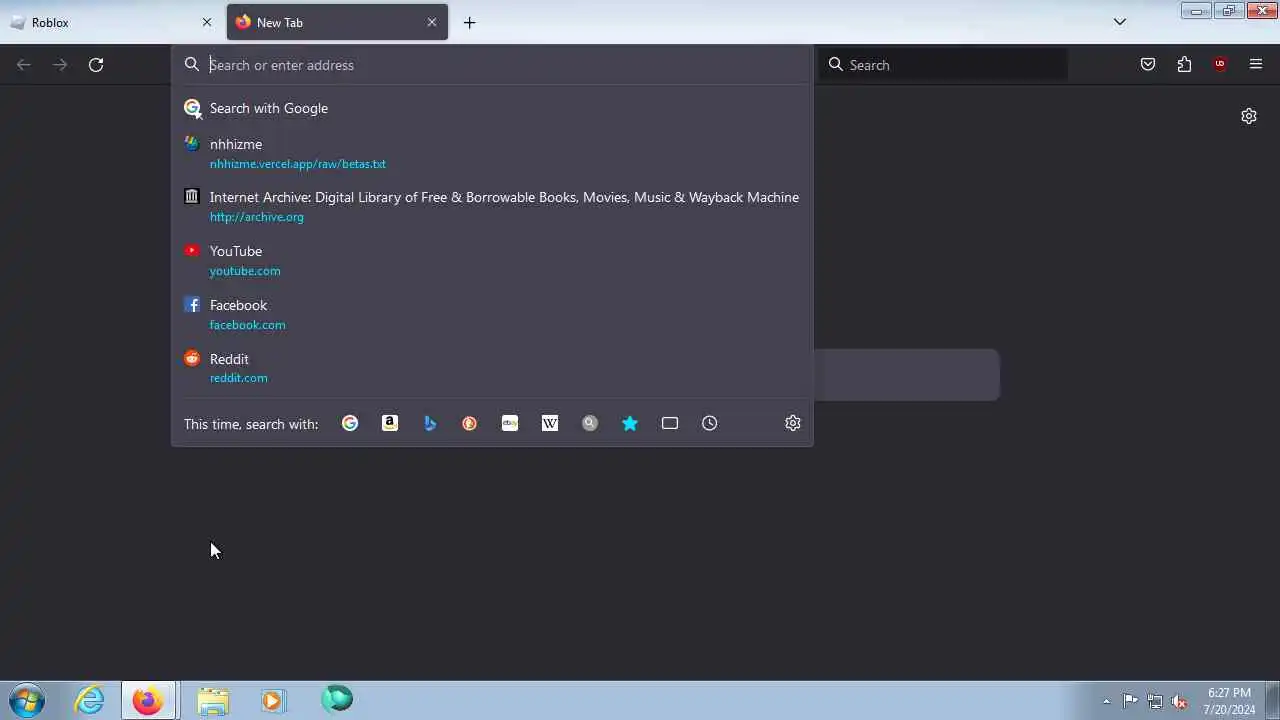The image size is (1280, 720).
Task: Open new tab page customize gear
Action: [1249, 116]
